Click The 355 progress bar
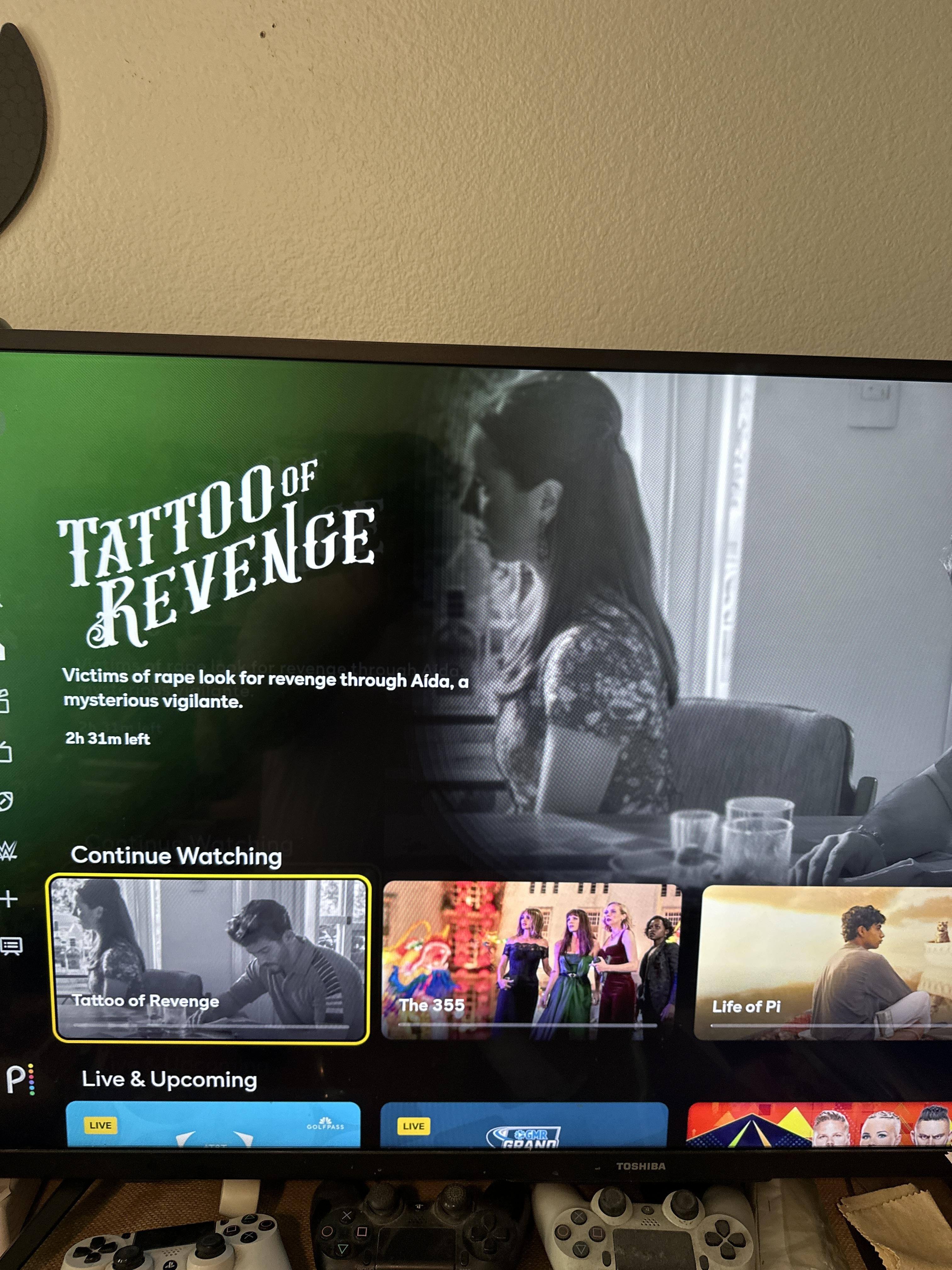The height and width of the screenshot is (1270, 952). (527, 1025)
